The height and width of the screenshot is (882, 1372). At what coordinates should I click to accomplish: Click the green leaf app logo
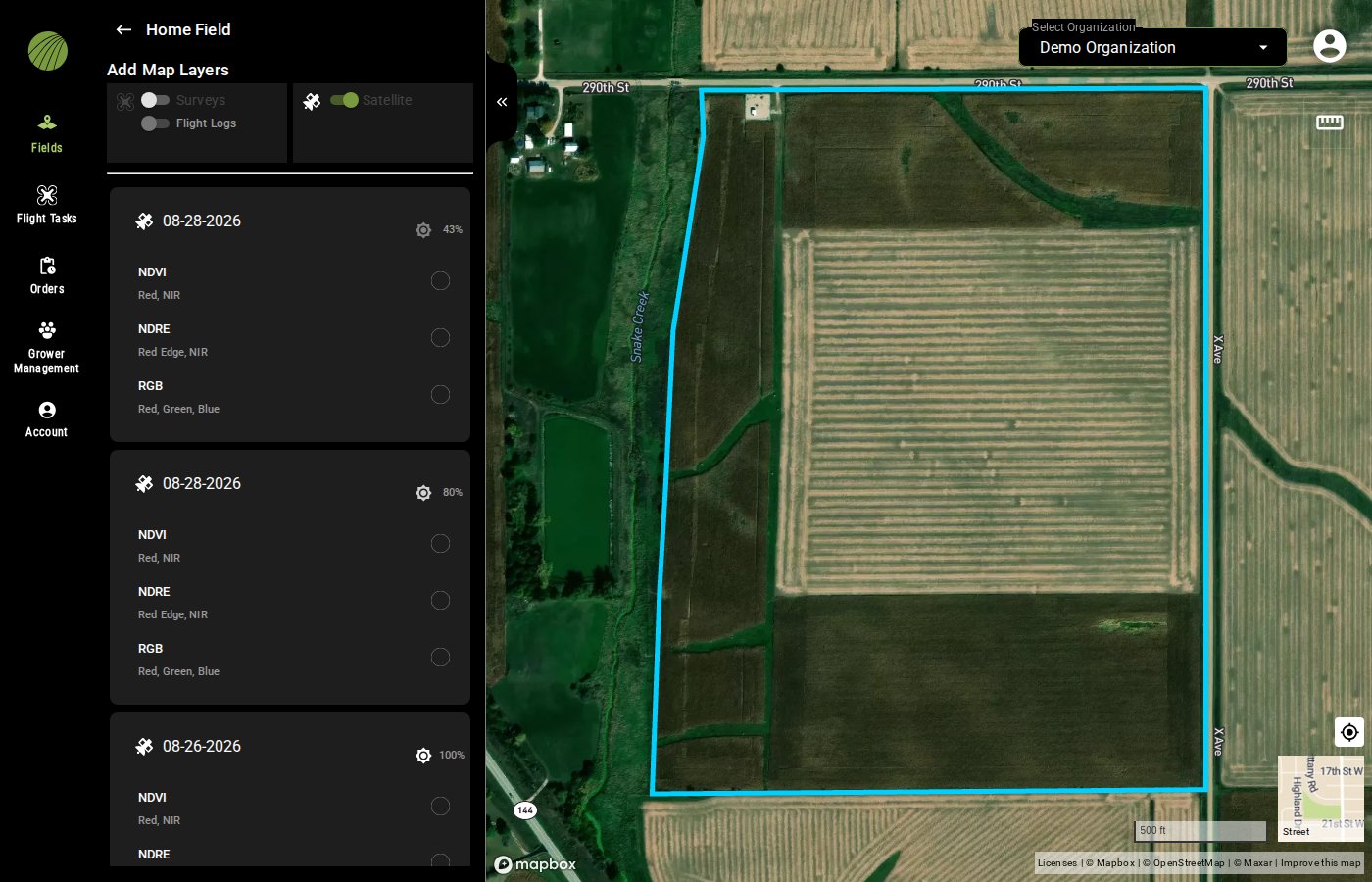pyautogui.click(x=47, y=51)
